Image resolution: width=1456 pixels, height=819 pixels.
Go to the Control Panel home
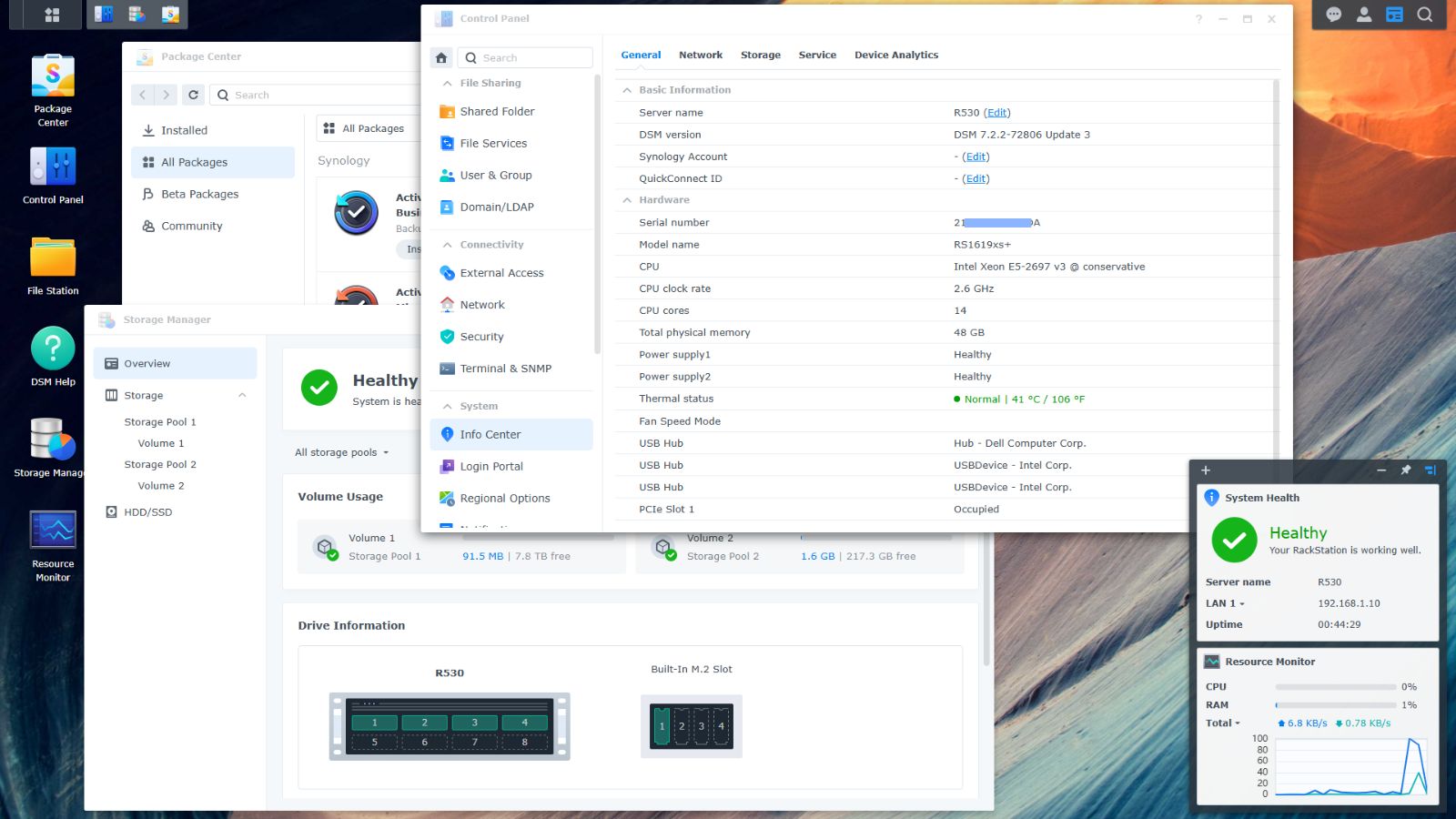pos(441,57)
